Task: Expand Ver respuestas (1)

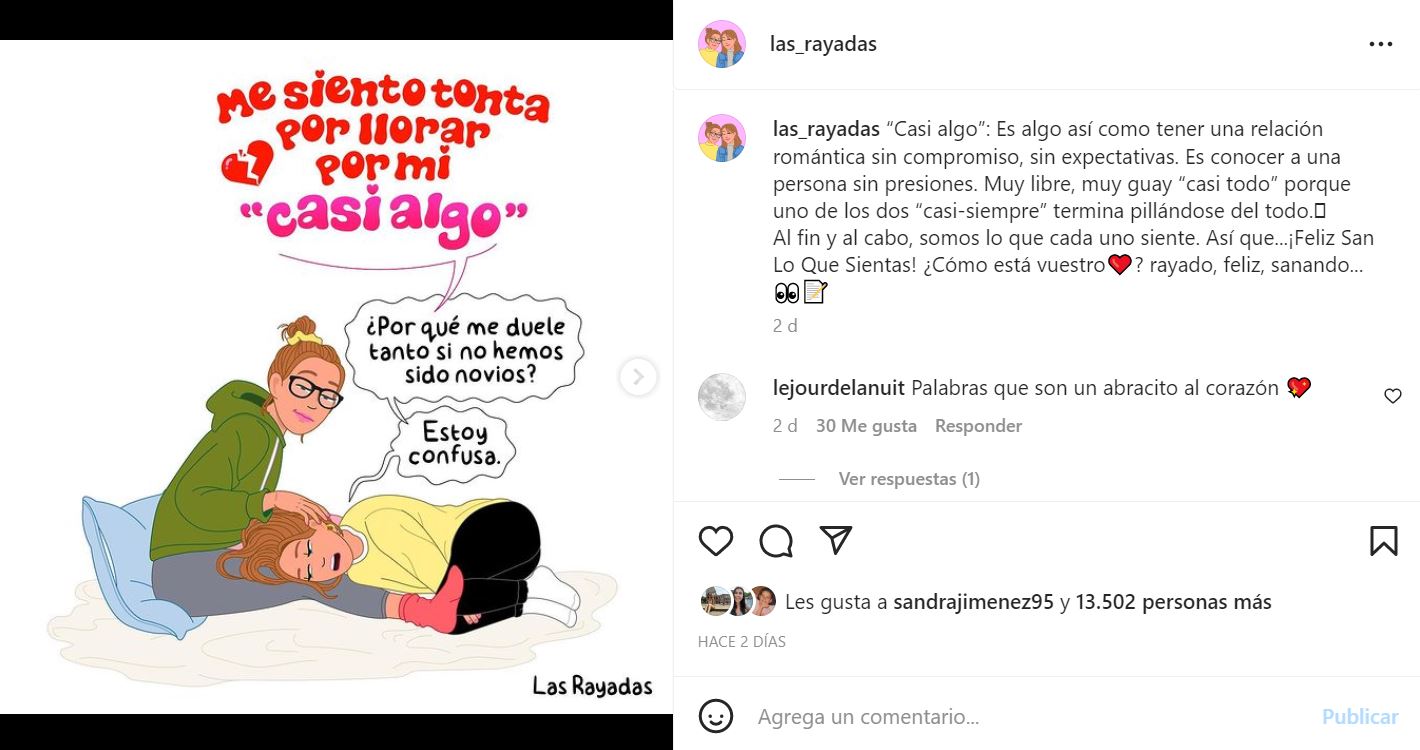Action: [909, 479]
